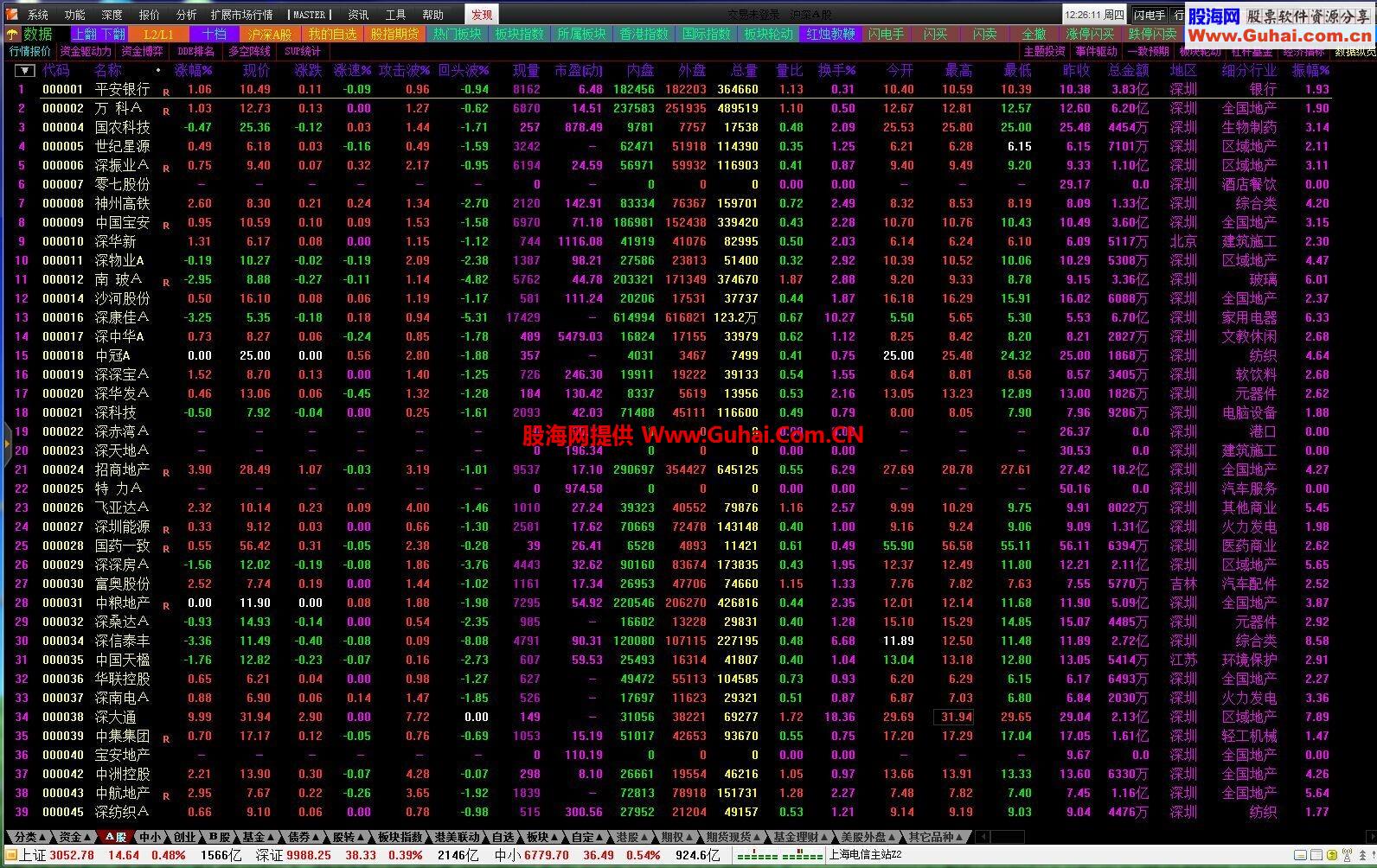Click the 闪卖 quick-sell button

[x=984, y=34]
